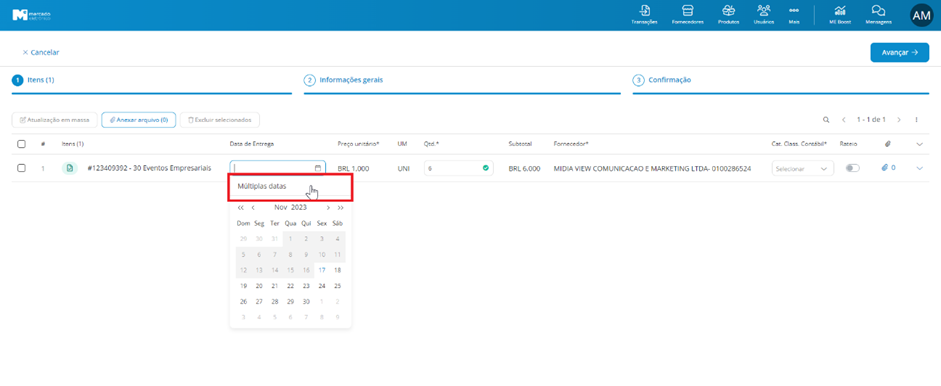The height and width of the screenshot is (386, 941).
Task: Click the Preço unitário* column header
Action: tap(359, 144)
